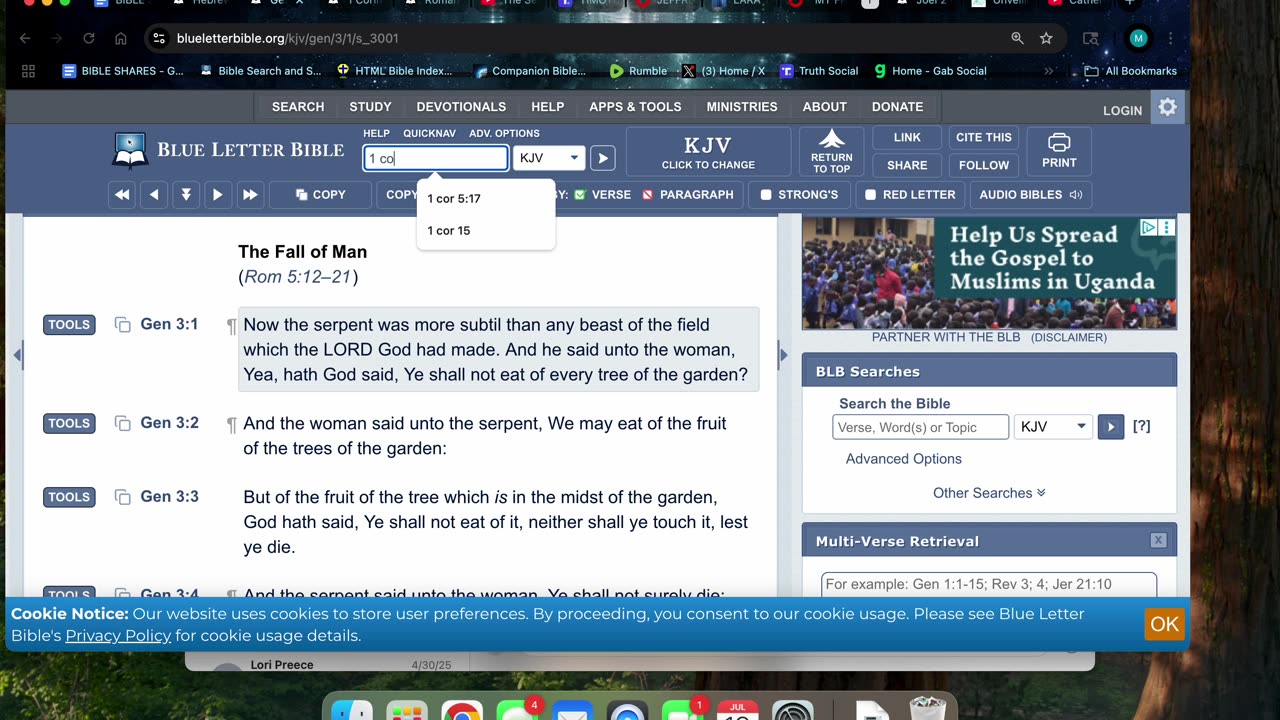The width and height of the screenshot is (1280, 720).
Task: Click the PRINT printer button
Action: [1059, 151]
